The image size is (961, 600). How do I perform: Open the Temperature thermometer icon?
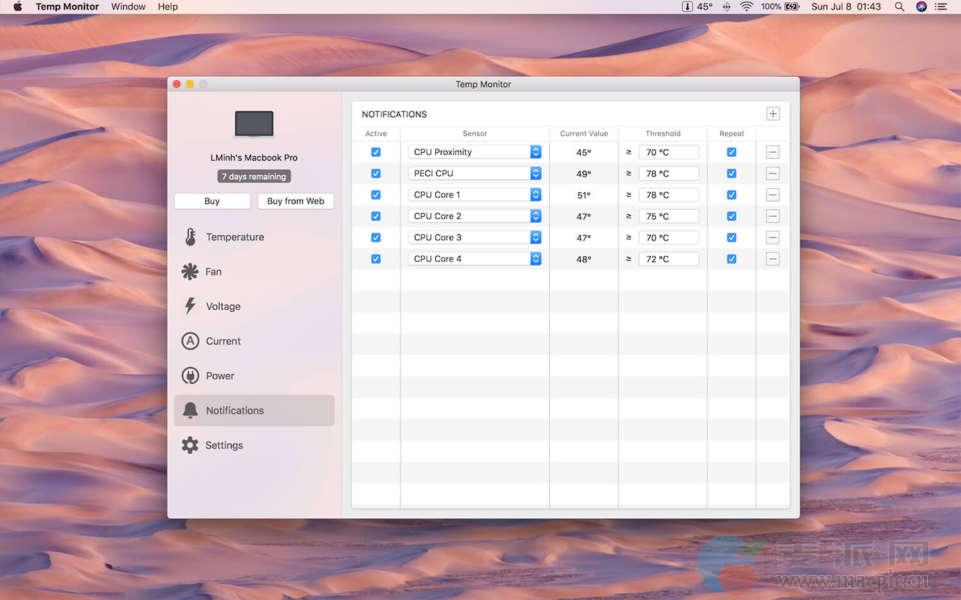(x=190, y=237)
